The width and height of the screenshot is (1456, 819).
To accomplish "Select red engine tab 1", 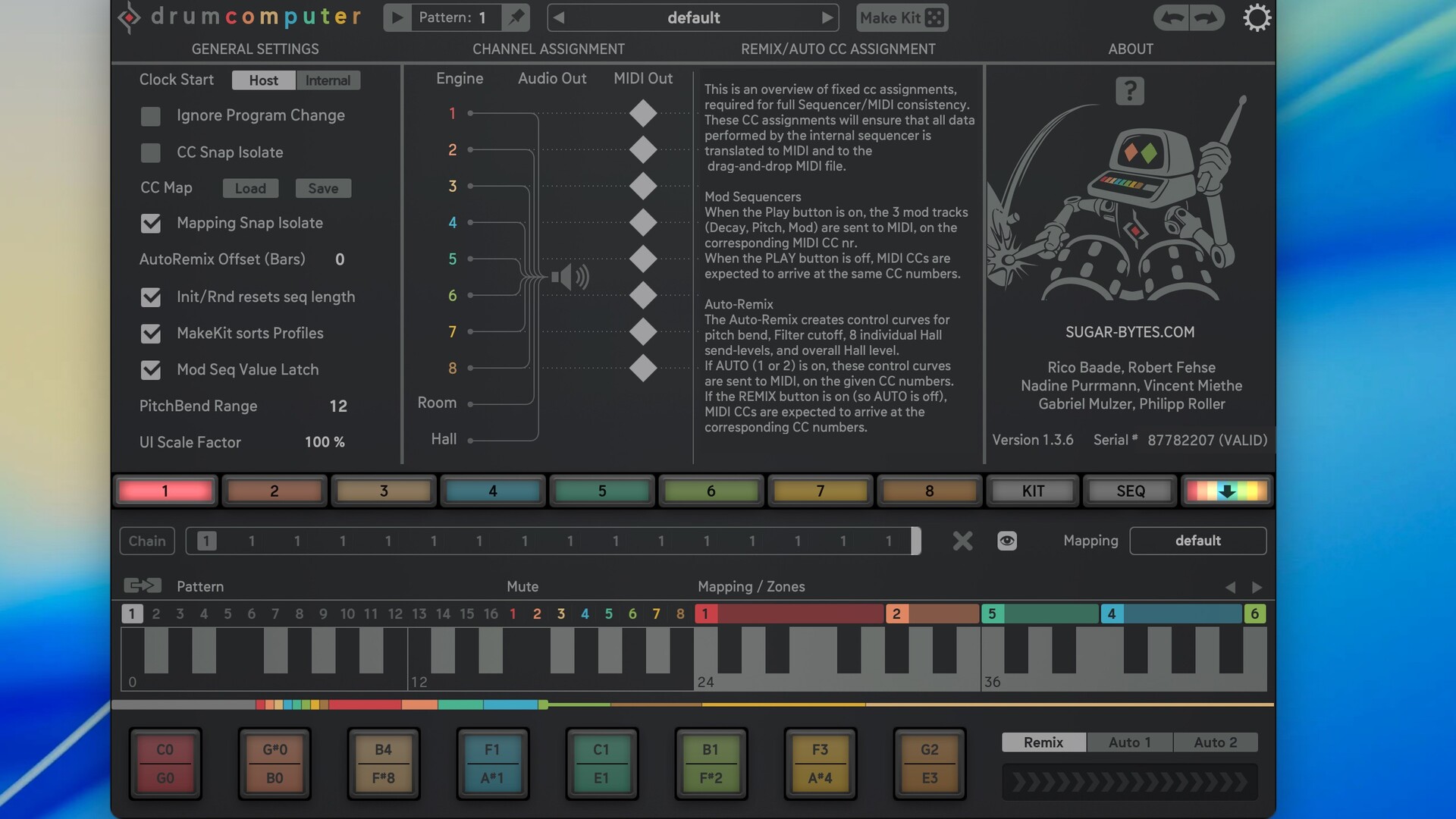I will [165, 491].
